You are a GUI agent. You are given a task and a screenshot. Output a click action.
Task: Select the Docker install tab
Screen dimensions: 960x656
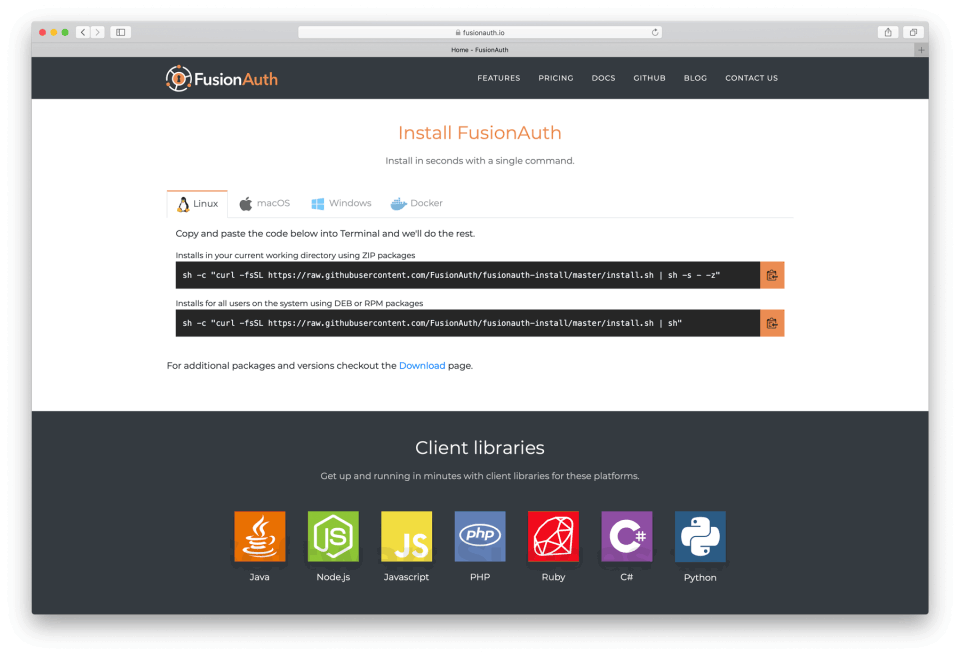[417, 203]
